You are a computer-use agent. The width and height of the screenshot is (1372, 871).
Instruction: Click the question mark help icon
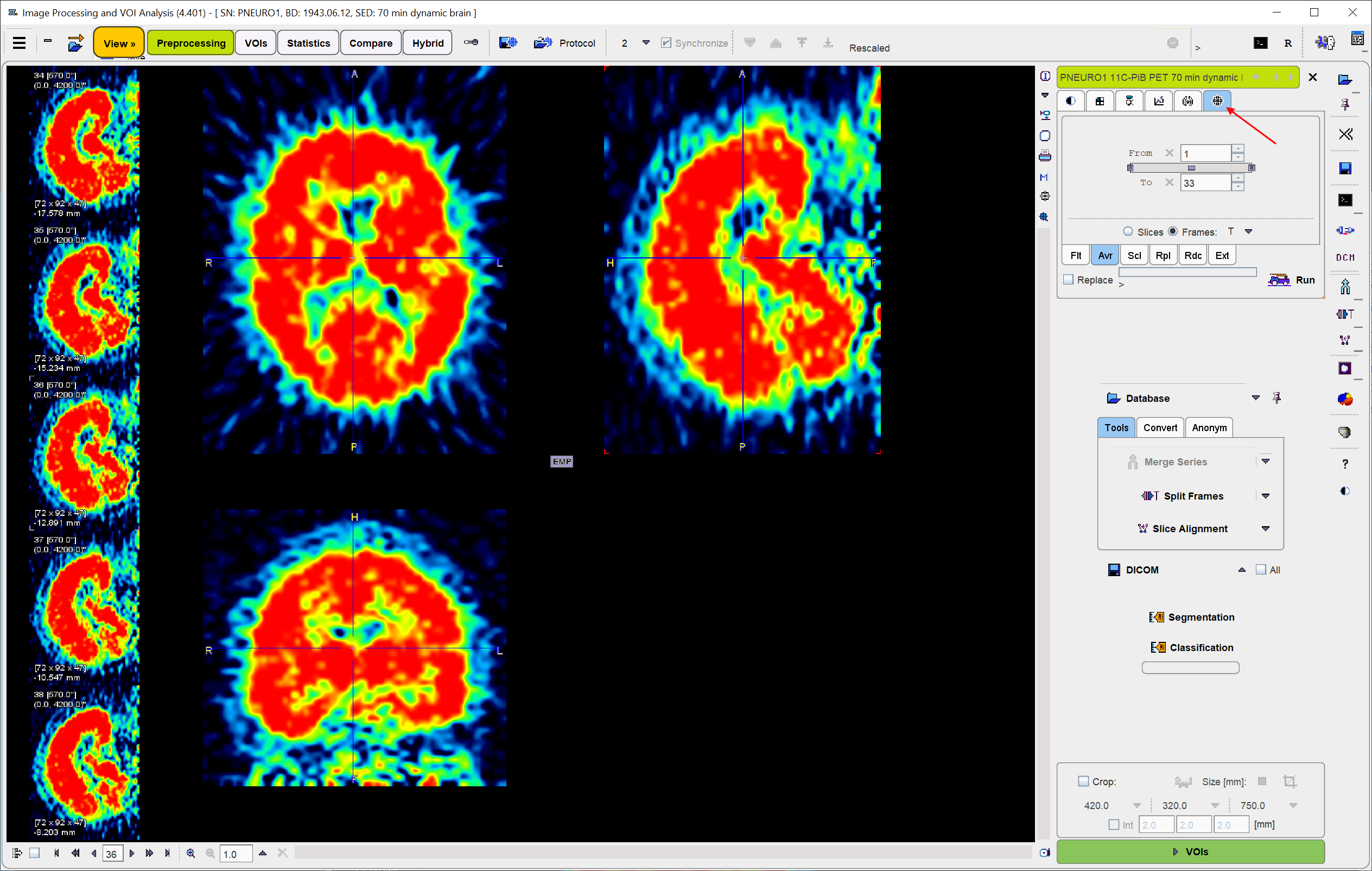tap(1345, 463)
